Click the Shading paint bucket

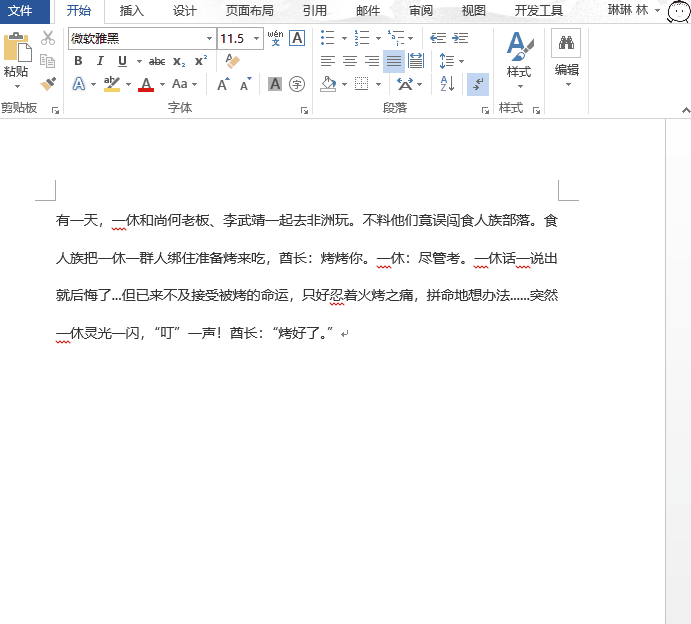point(328,84)
